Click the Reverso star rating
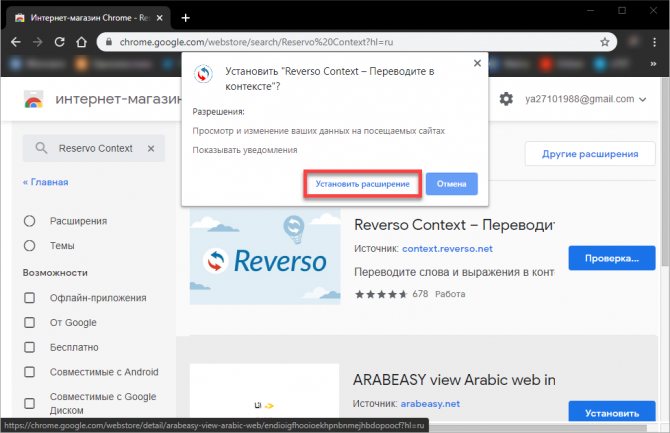Viewport: 670px width, 433px height. pos(381,294)
